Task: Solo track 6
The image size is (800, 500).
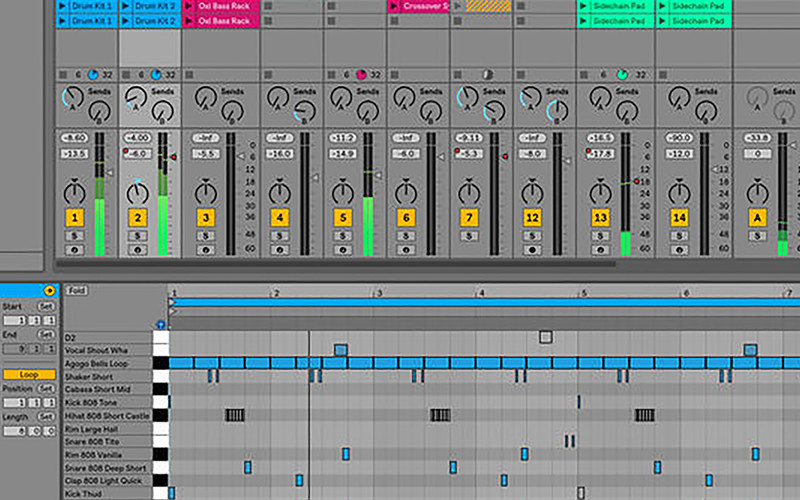Action: 406,236
